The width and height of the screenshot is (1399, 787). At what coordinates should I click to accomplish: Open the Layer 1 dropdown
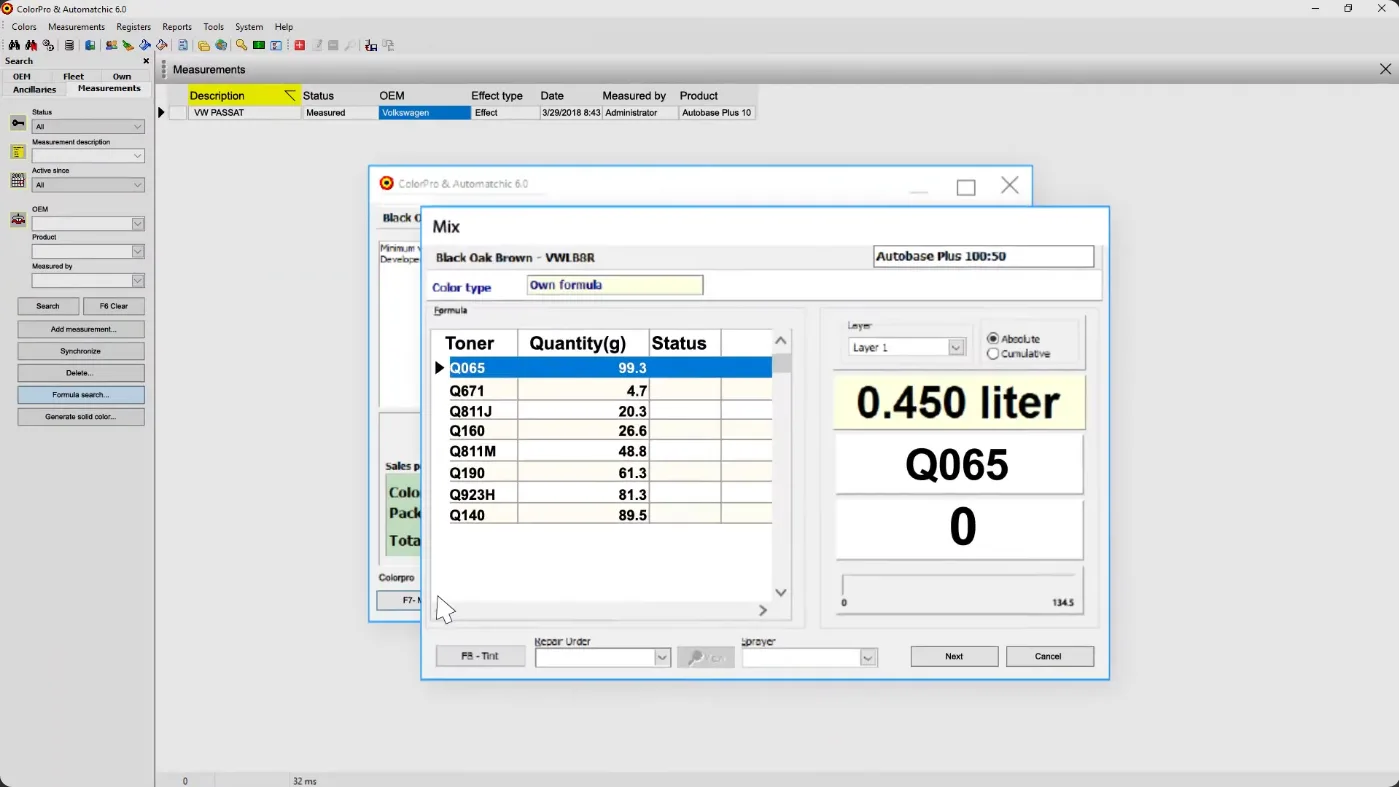click(x=955, y=347)
